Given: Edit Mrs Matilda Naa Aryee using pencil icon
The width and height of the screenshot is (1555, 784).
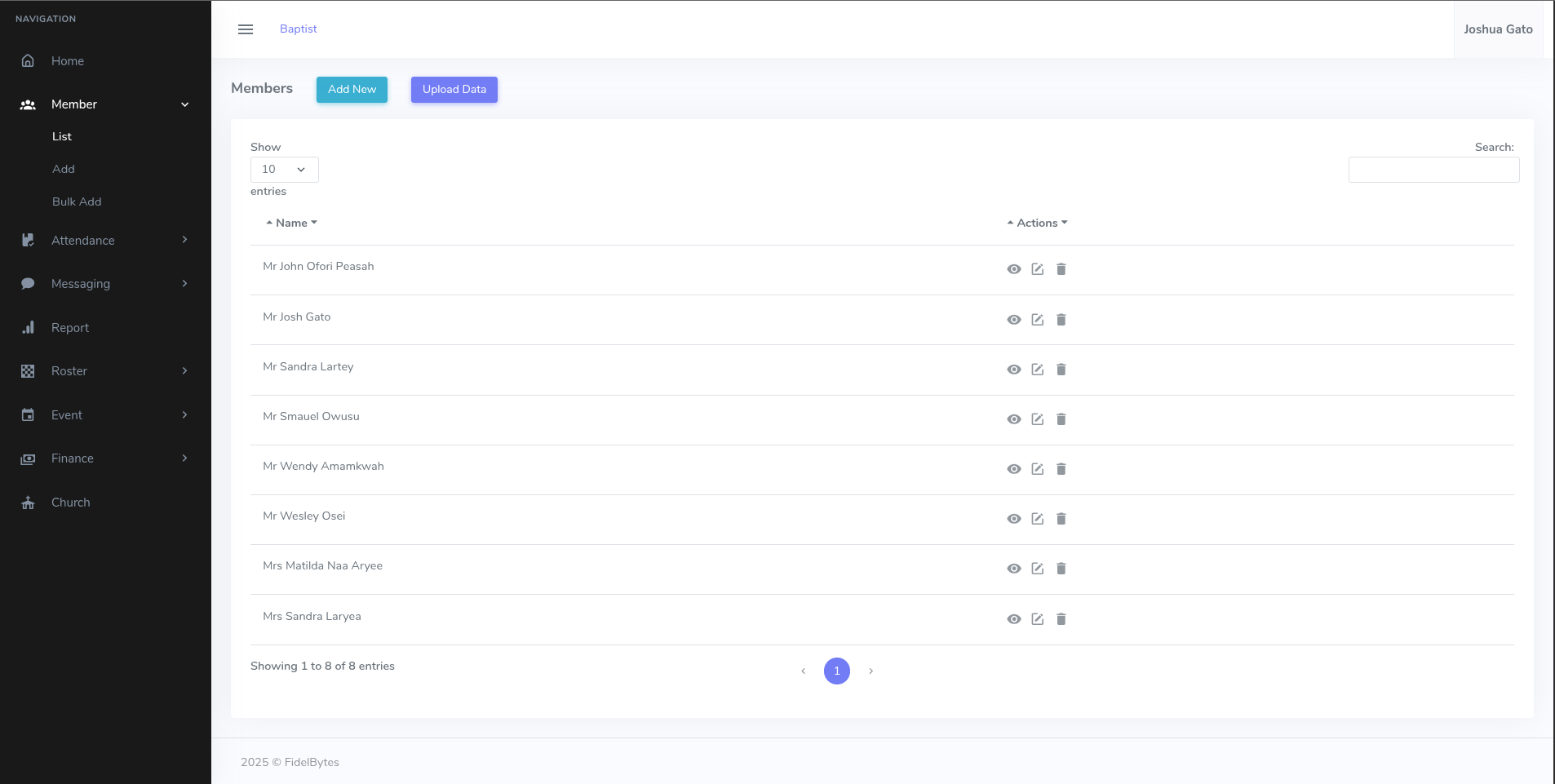Looking at the screenshot, I should tap(1037, 569).
